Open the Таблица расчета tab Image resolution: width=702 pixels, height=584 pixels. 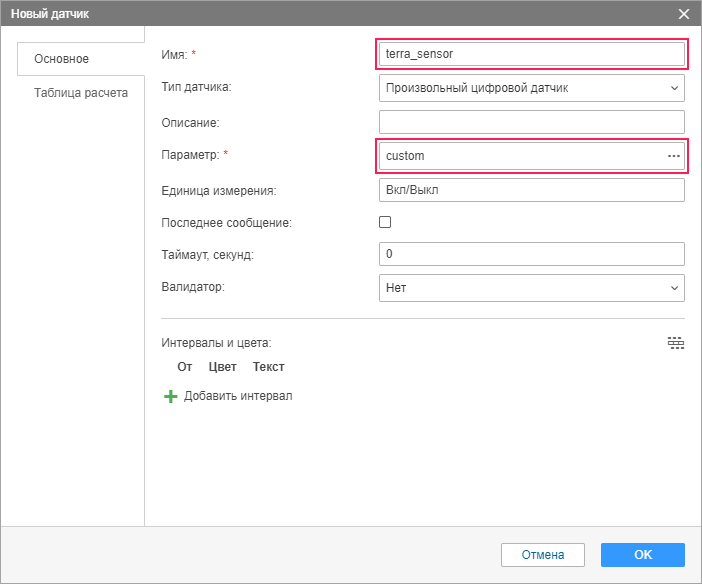tap(81, 93)
